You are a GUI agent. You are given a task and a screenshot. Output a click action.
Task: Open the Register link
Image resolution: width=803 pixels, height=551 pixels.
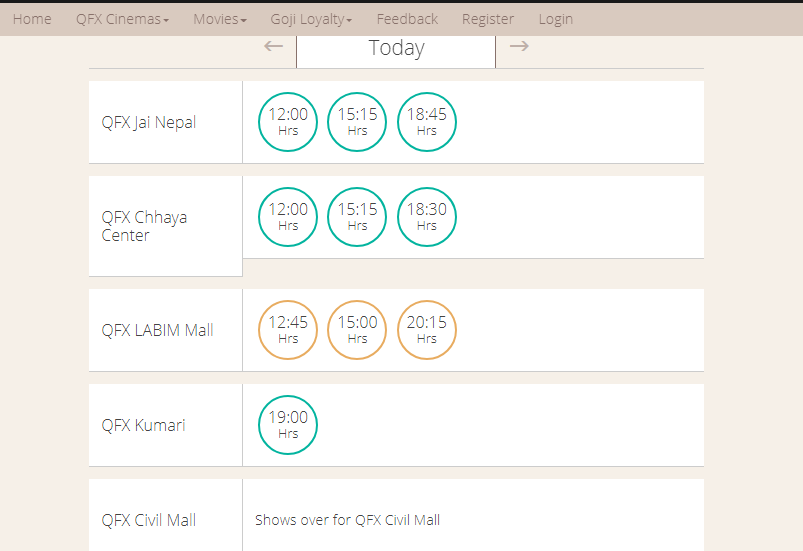click(488, 19)
